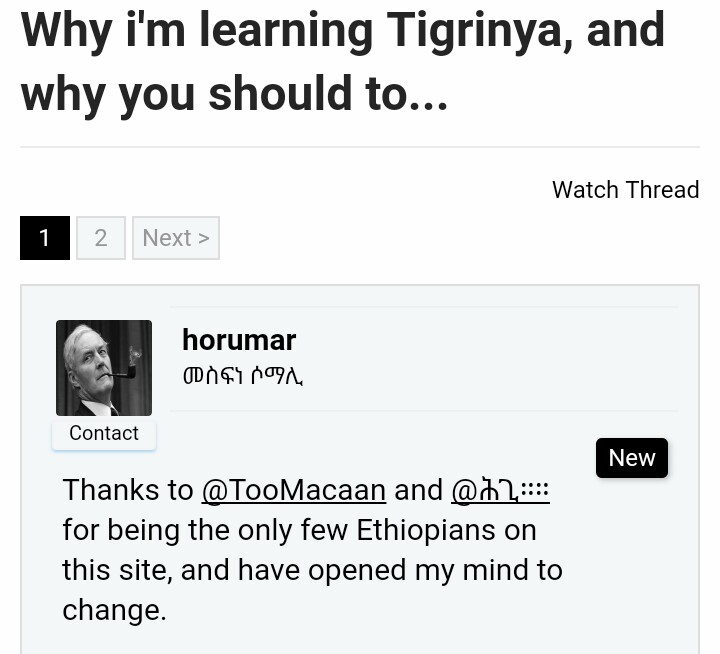Click the New post badge
The image size is (720, 654).
pos(631,457)
